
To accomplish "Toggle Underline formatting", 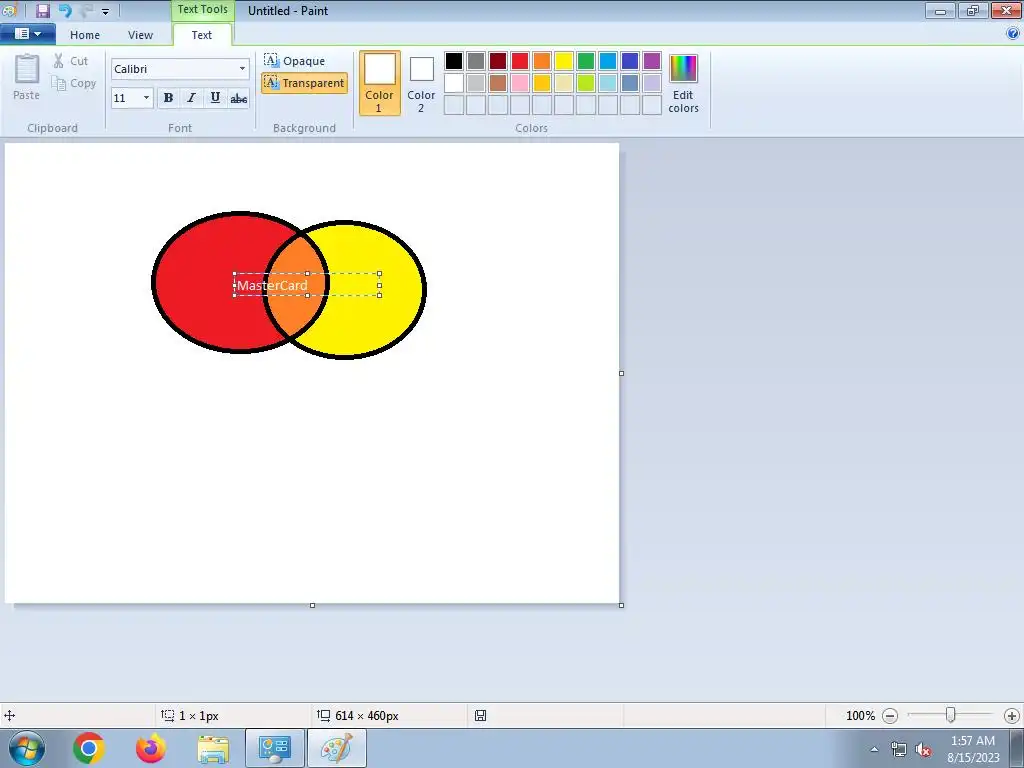I will (215, 98).
